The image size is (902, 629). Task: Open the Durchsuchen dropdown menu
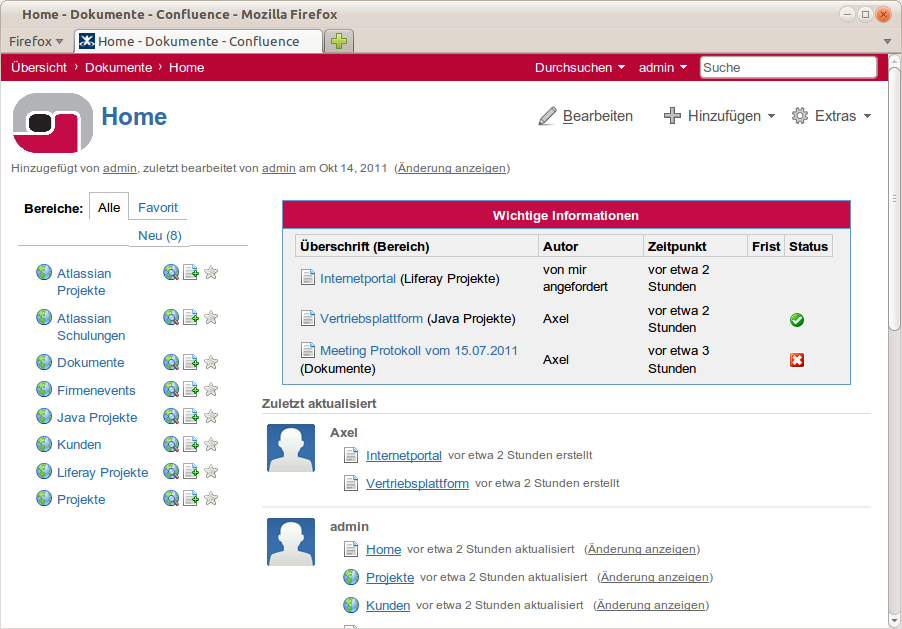[579, 68]
